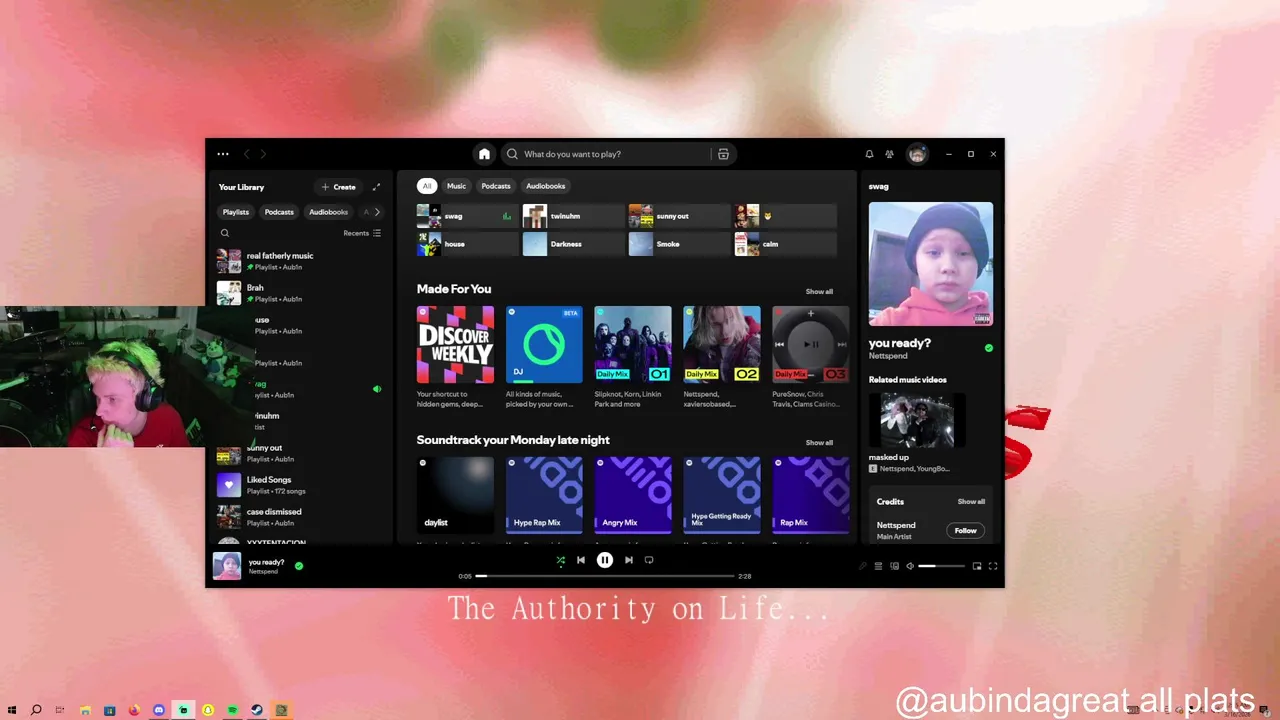Image resolution: width=1280 pixels, height=720 pixels.
Task: Open the DJ beta card
Action: (544, 358)
